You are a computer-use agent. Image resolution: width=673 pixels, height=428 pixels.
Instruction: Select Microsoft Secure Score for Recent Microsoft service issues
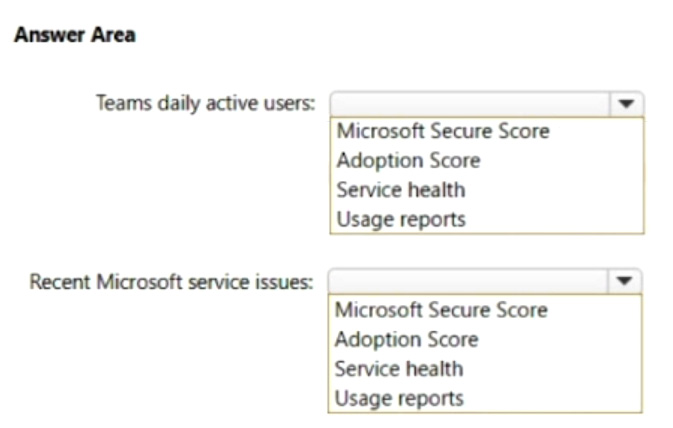pyautogui.click(x=440, y=310)
